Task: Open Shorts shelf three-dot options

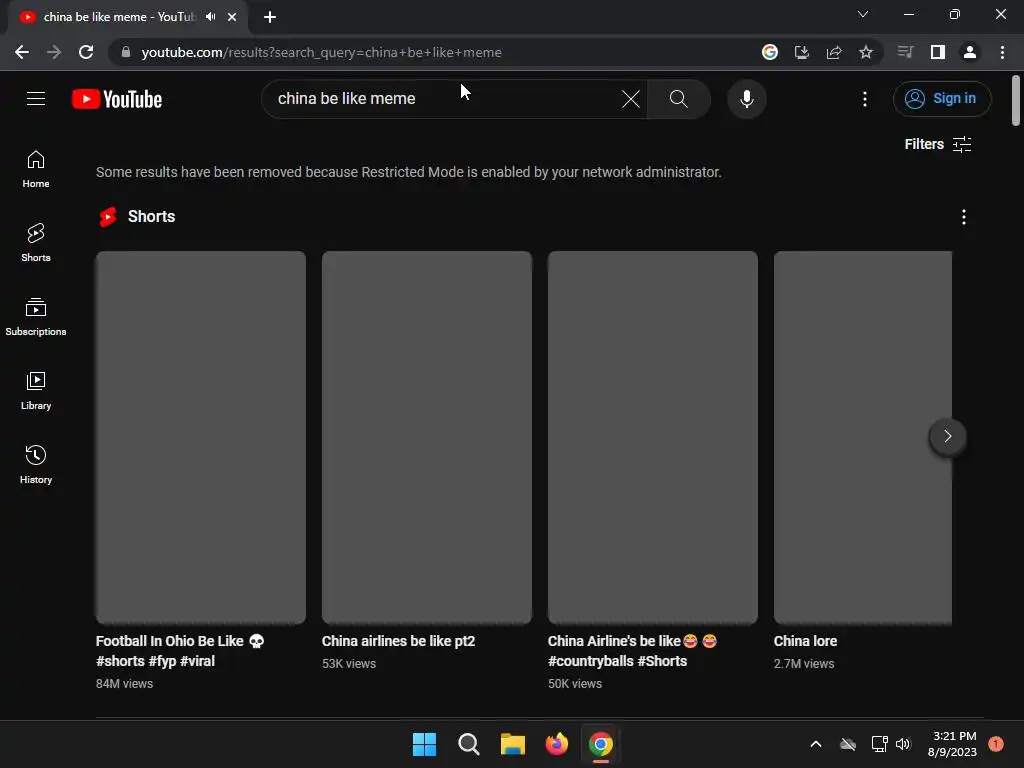Action: (x=963, y=217)
